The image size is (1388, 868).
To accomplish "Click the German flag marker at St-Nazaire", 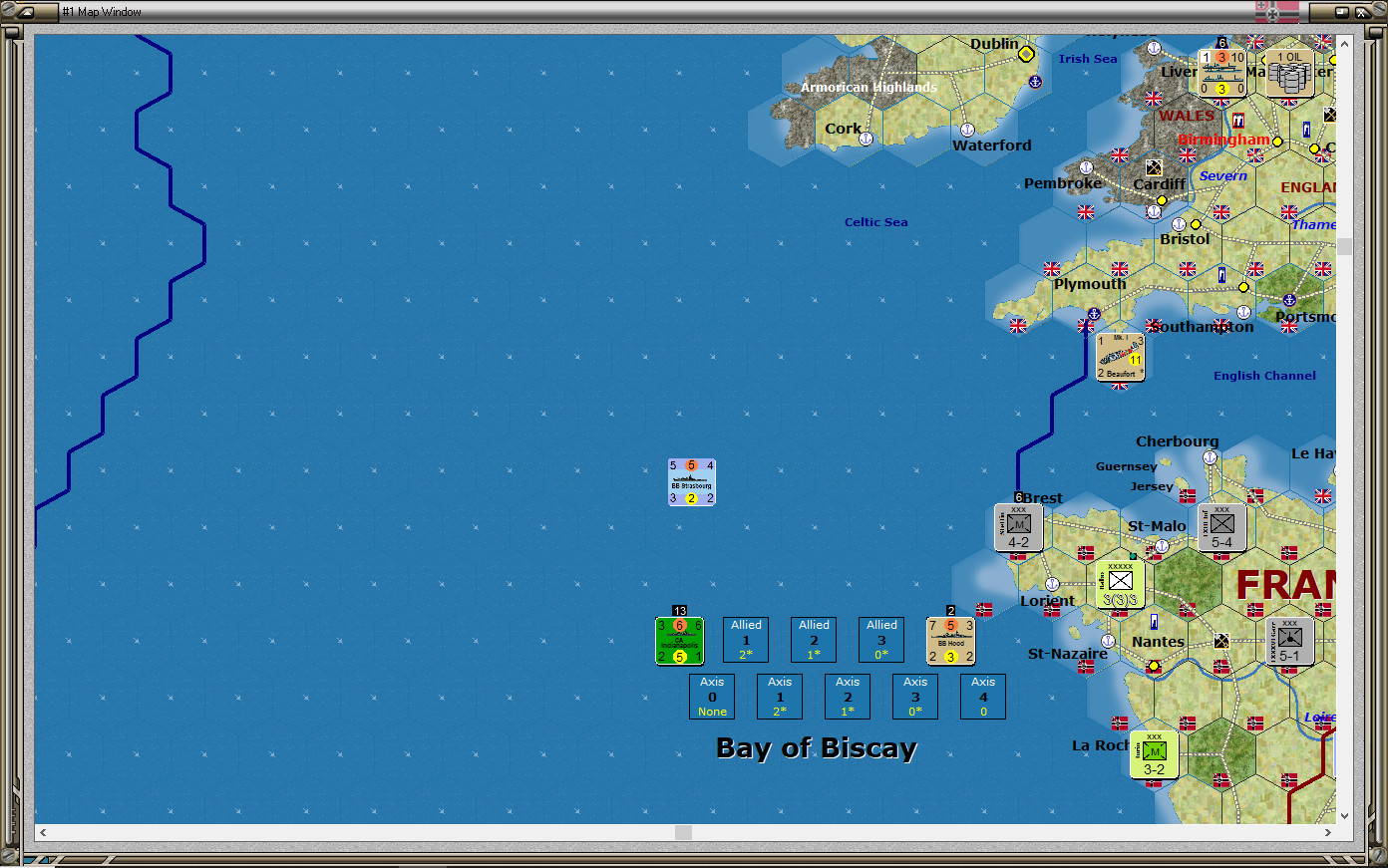I will point(1088,666).
